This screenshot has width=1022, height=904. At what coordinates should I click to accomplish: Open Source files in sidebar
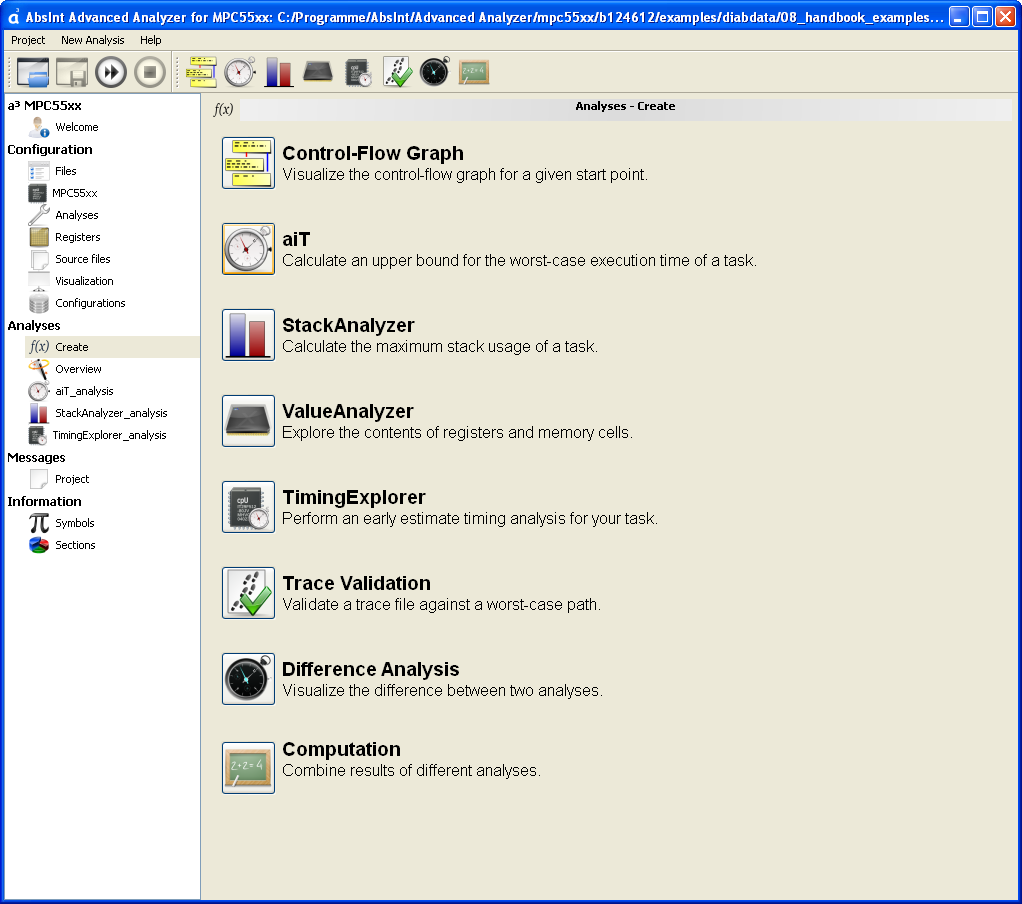(x=83, y=259)
